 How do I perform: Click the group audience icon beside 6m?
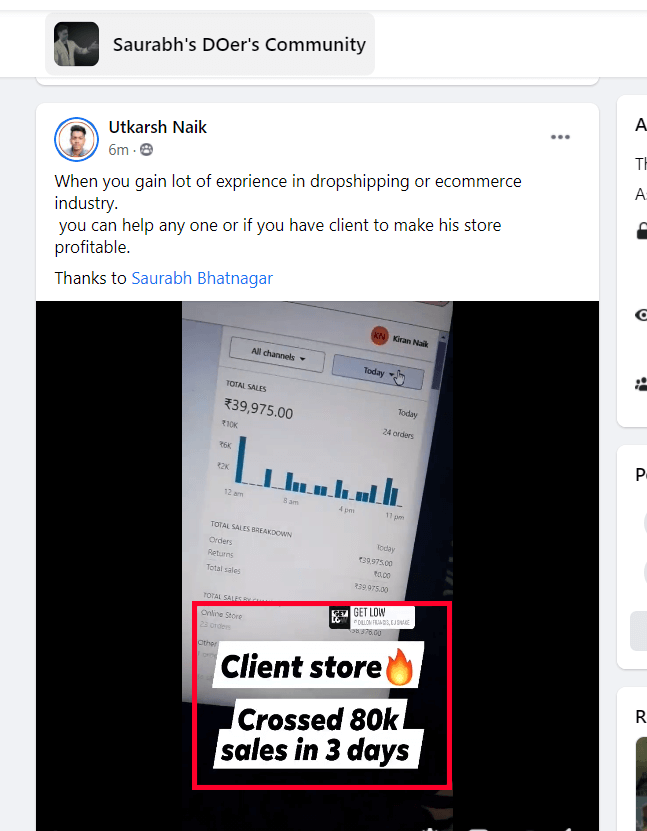[x=146, y=150]
